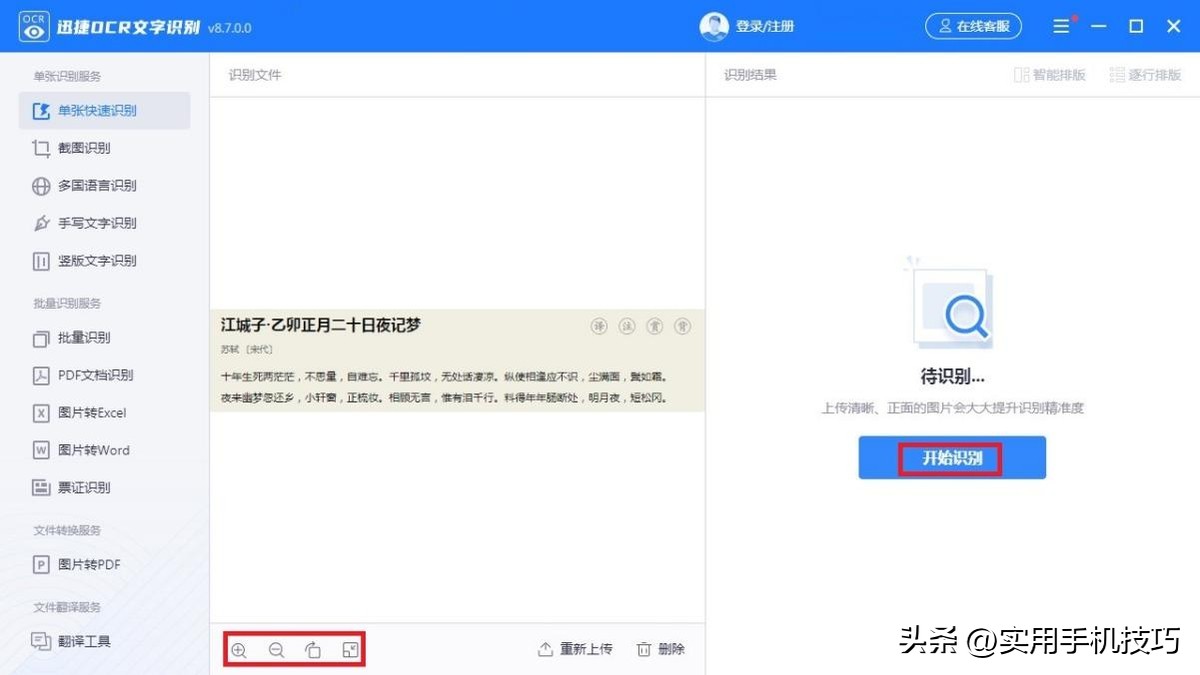Open the hamburger menu at top right

(x=1061, y=25)
